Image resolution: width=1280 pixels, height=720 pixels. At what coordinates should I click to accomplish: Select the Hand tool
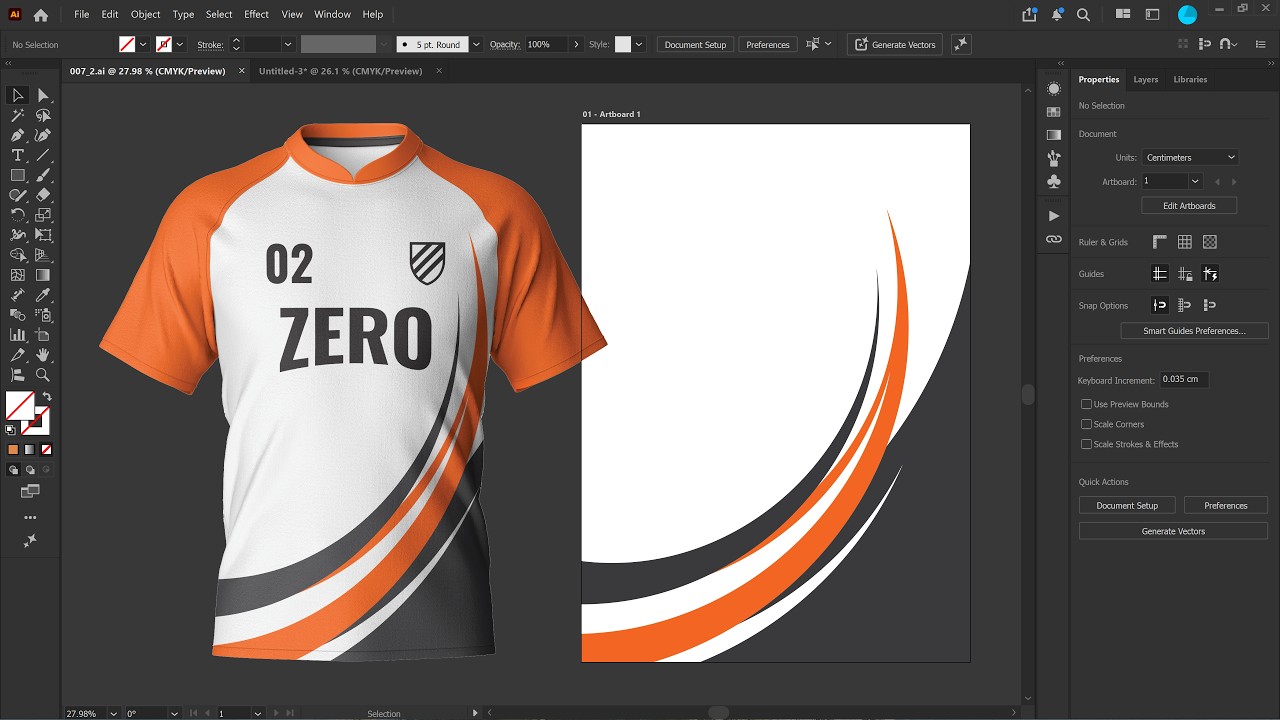[x=43, y=355]
